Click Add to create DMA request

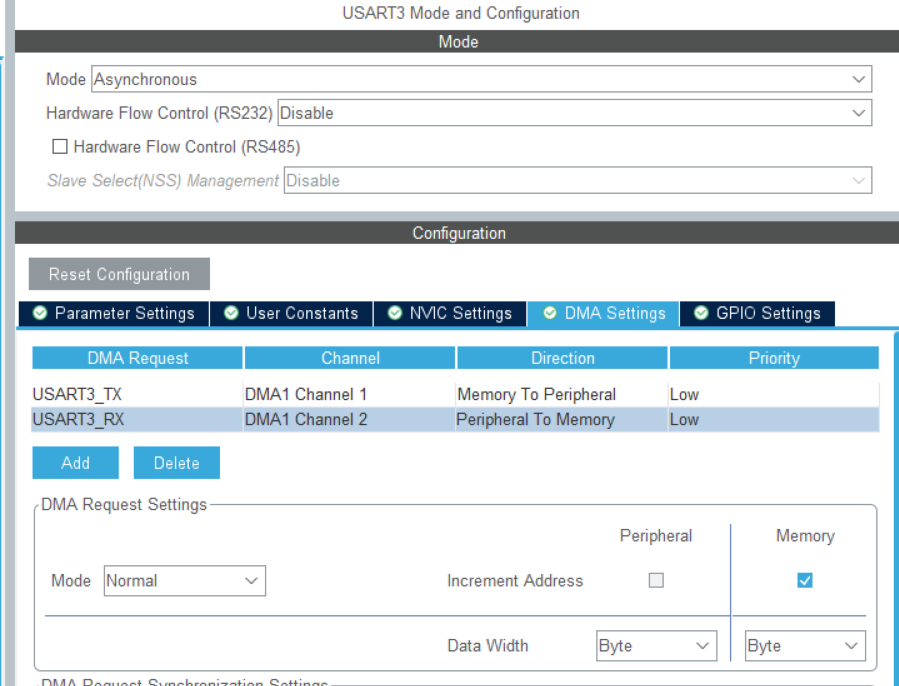[x=75, y=463]
